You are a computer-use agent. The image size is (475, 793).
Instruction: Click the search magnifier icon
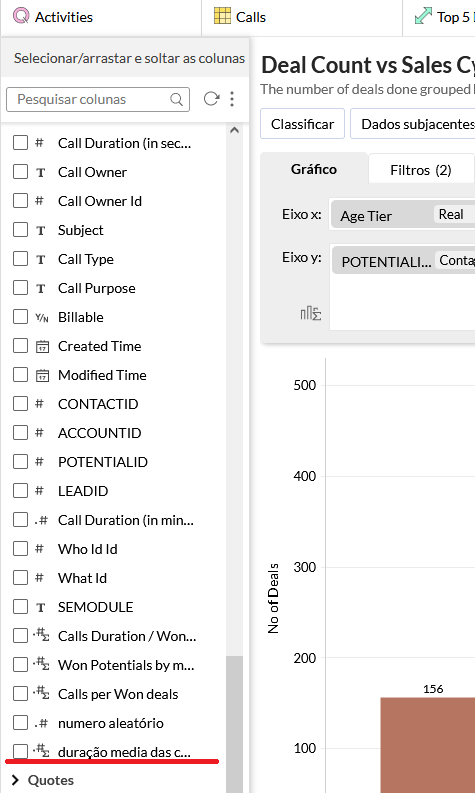[177, 100]
